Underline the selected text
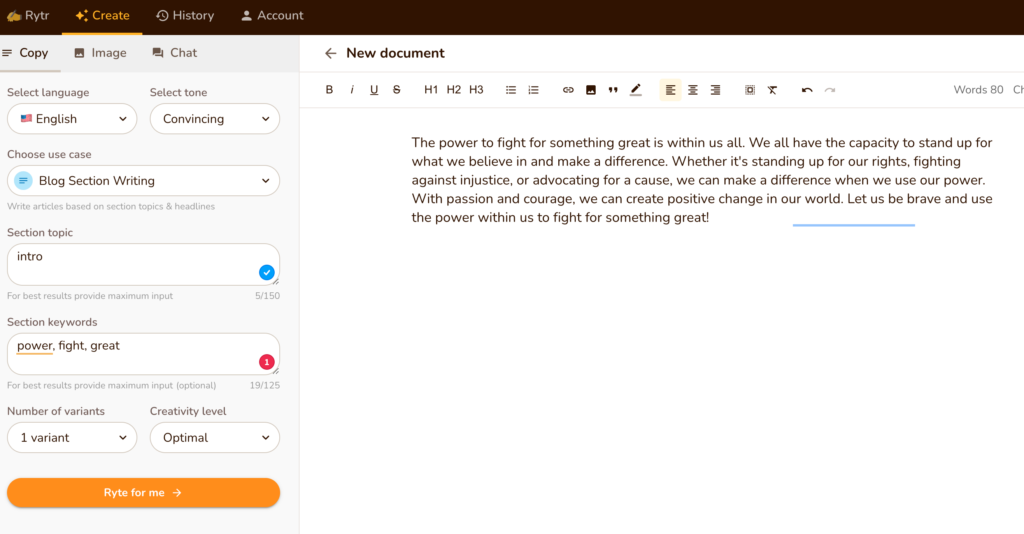 click(x=374, y=90)
